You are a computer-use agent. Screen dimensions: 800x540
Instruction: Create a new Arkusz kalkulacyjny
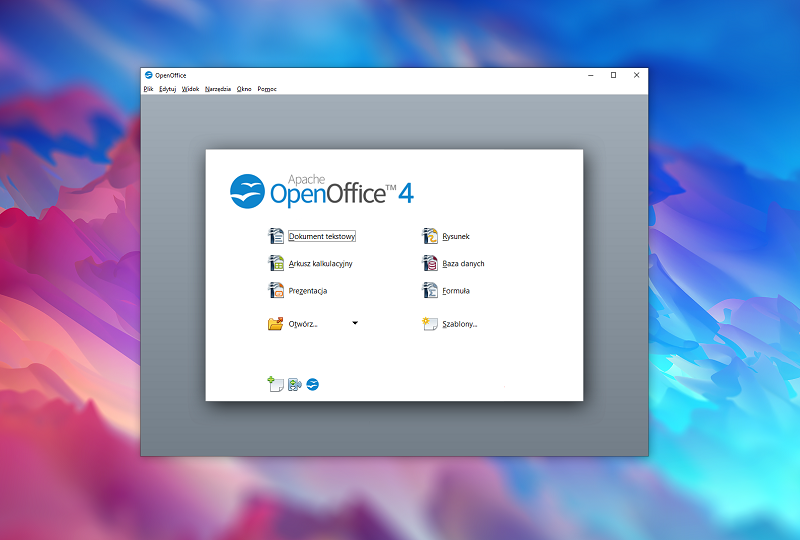[320, 263]
